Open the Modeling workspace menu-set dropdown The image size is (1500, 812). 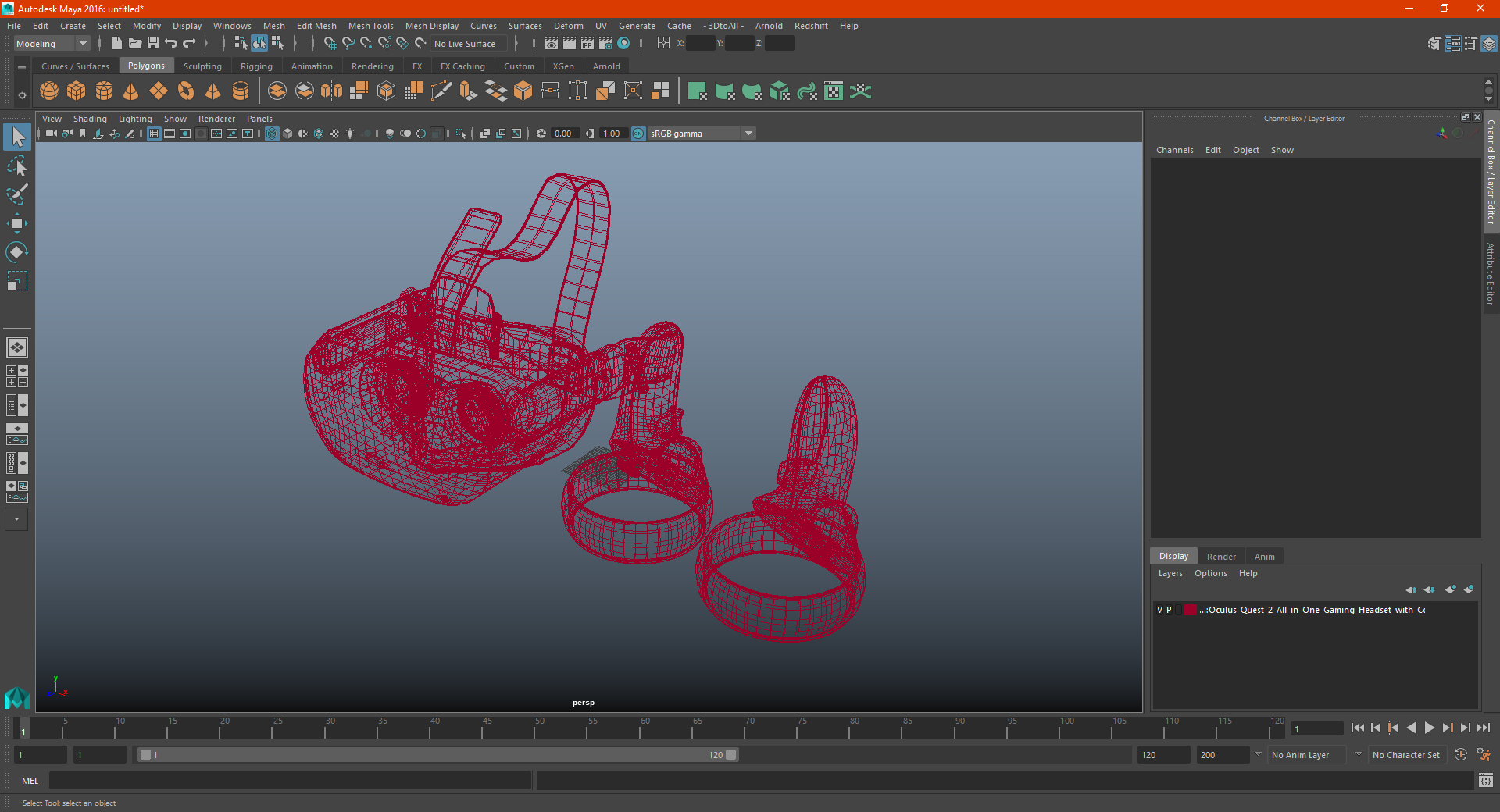[x=52, y=44]
